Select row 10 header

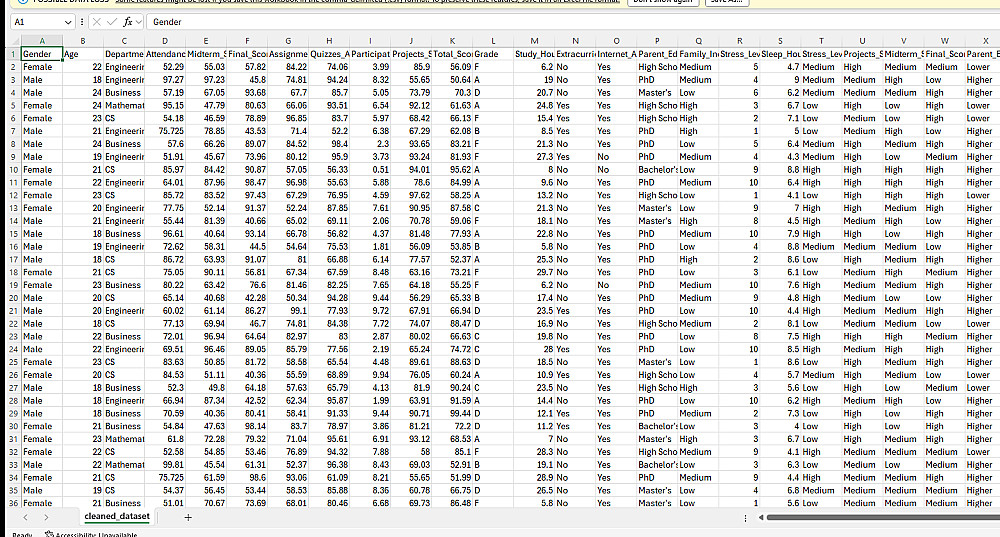tap(13, 170)
